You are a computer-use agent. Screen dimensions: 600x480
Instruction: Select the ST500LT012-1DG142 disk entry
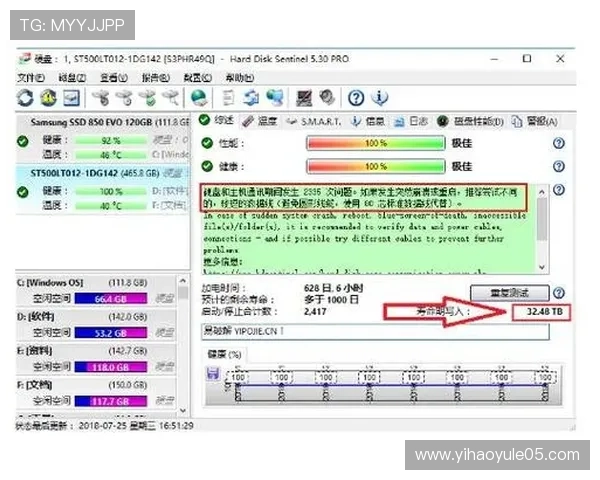click(103, 189)
